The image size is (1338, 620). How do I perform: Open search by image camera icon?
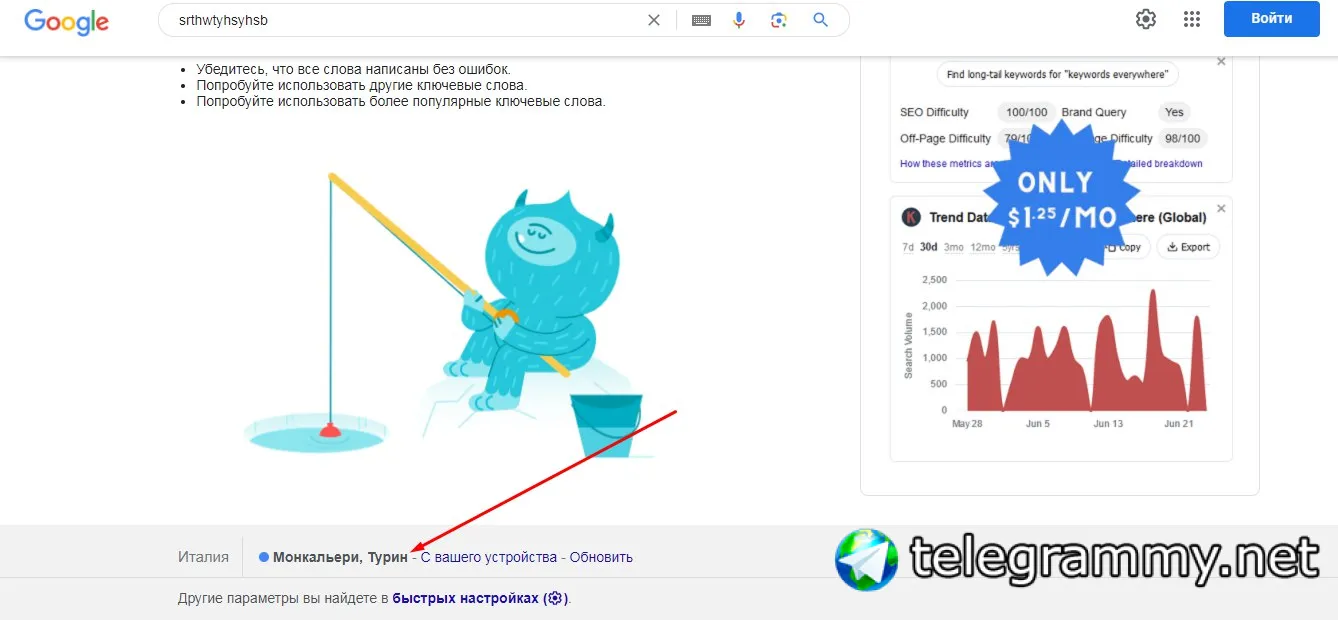779,20
